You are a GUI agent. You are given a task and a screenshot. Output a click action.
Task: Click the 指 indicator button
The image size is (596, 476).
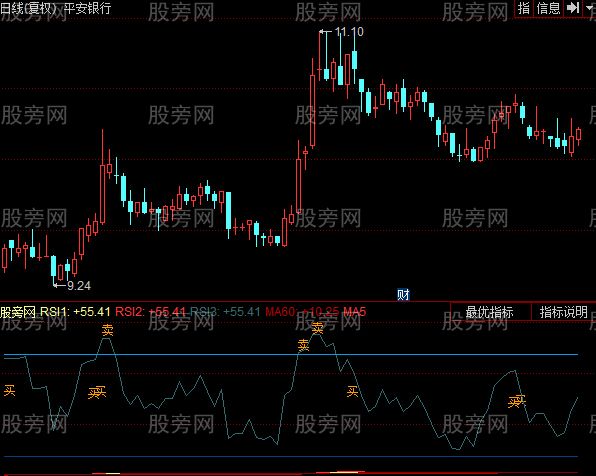[524, 8]
